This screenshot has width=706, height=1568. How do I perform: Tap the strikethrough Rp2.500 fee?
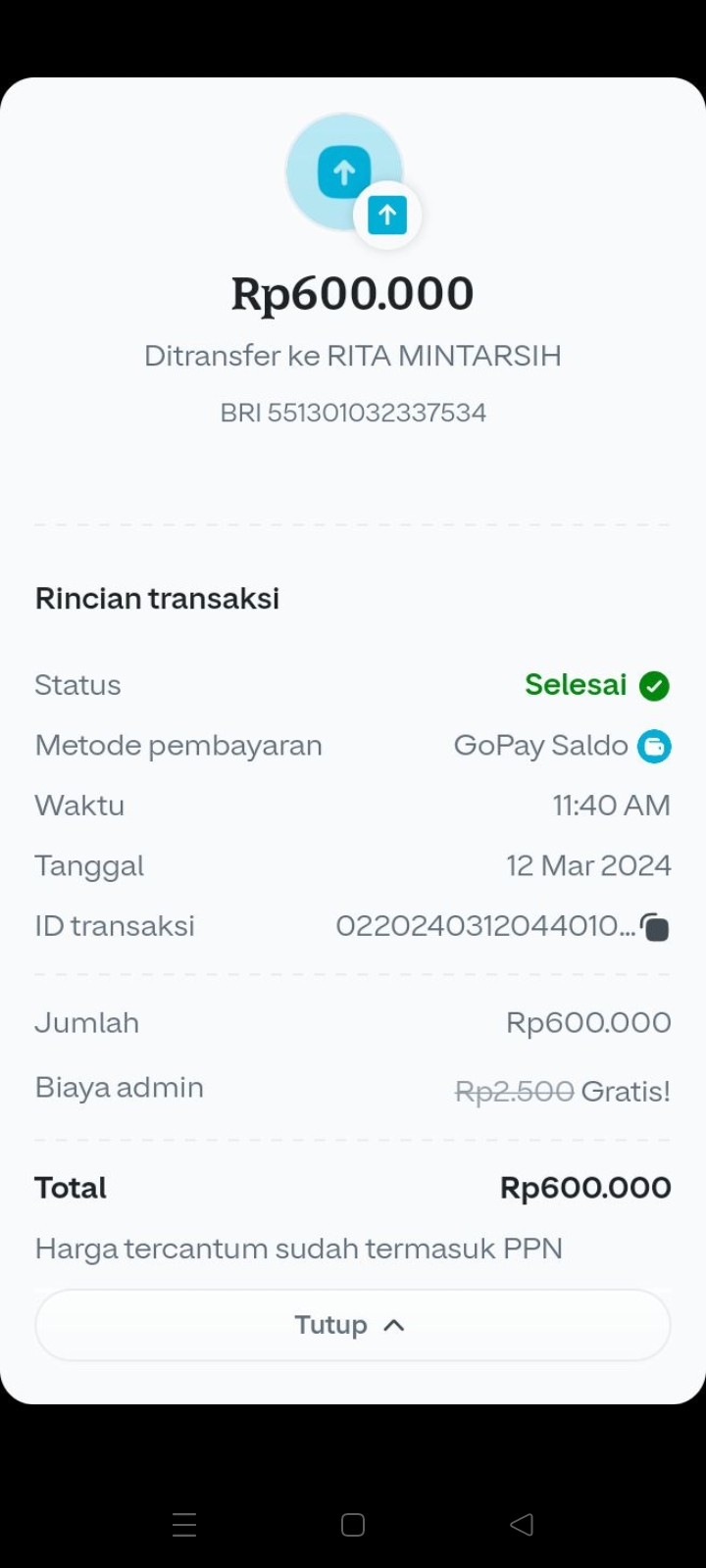coord(515,1091)
